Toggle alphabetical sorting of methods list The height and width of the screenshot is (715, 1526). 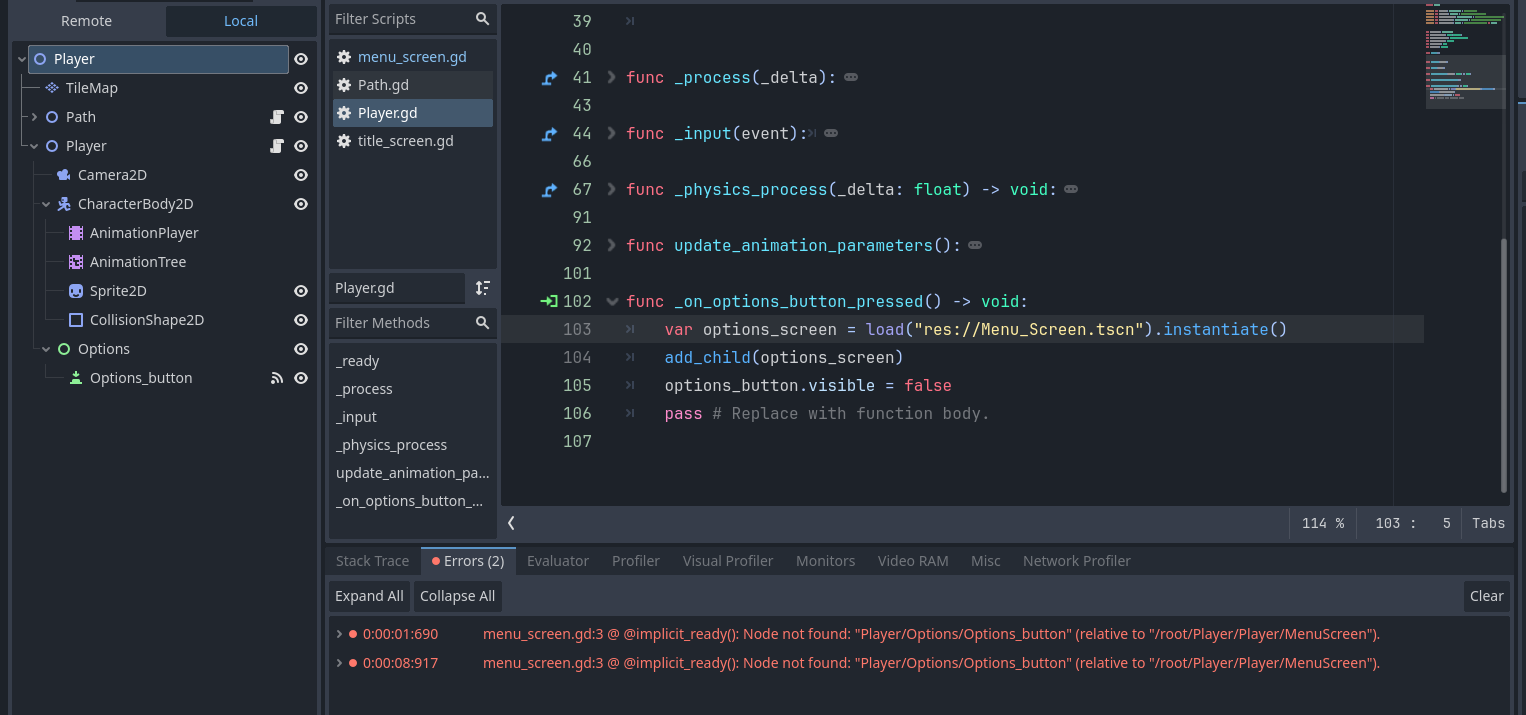pos(483,288)
